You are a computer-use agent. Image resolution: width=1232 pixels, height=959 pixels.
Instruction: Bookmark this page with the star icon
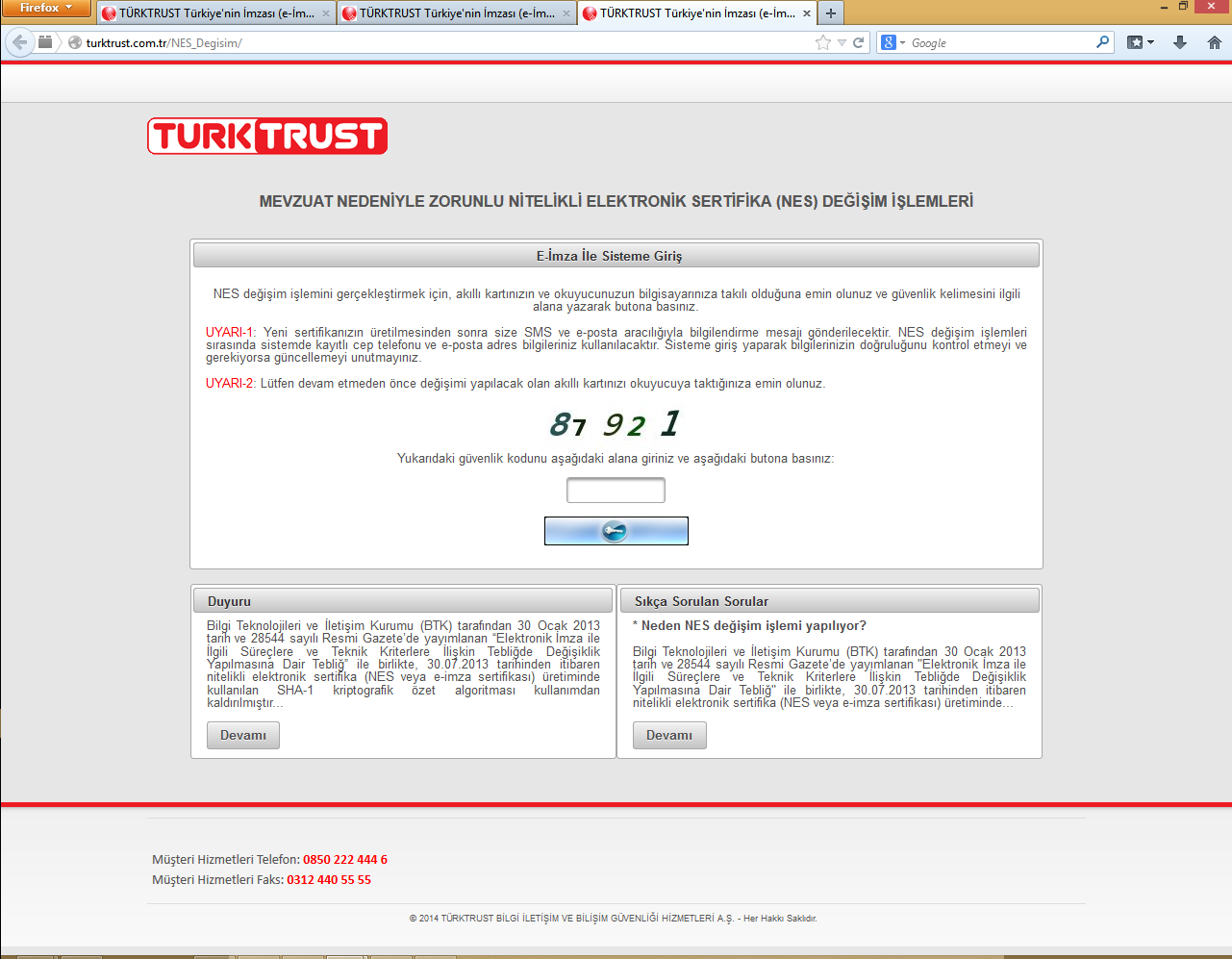[822, 42]
